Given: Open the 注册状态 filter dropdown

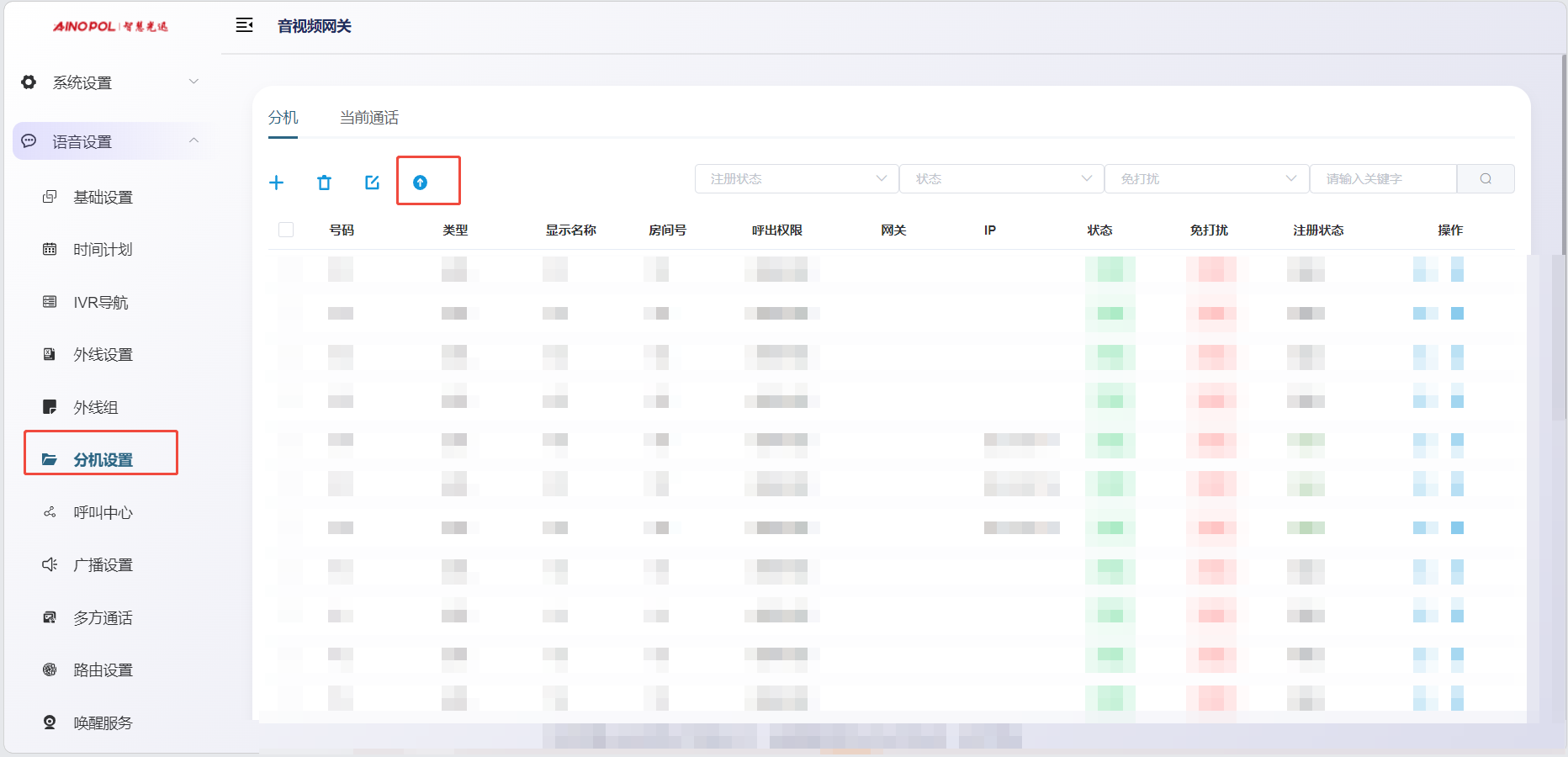Looking at the screenshot, I should 796,179.
